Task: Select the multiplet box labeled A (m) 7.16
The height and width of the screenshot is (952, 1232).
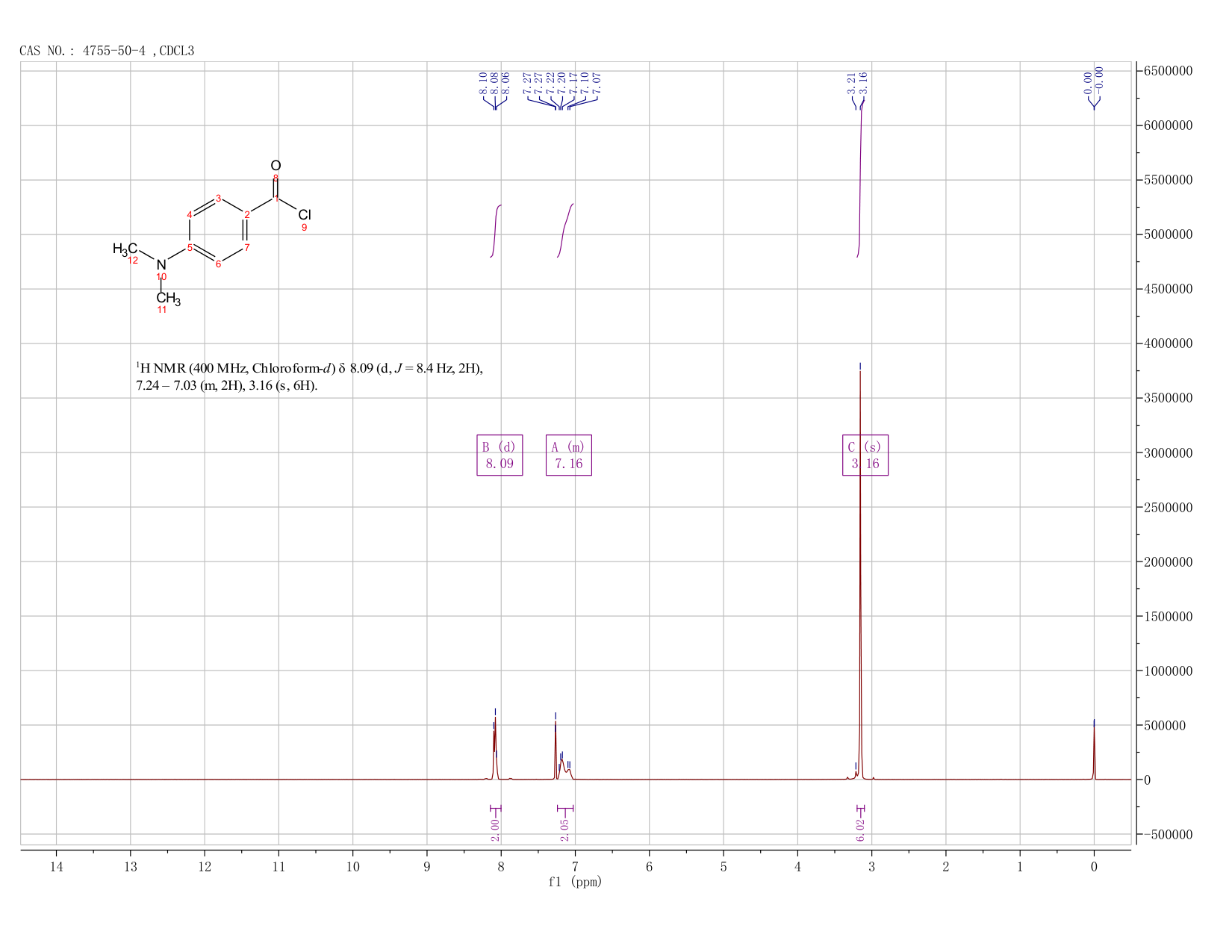Action: click(x=569, y=455)
